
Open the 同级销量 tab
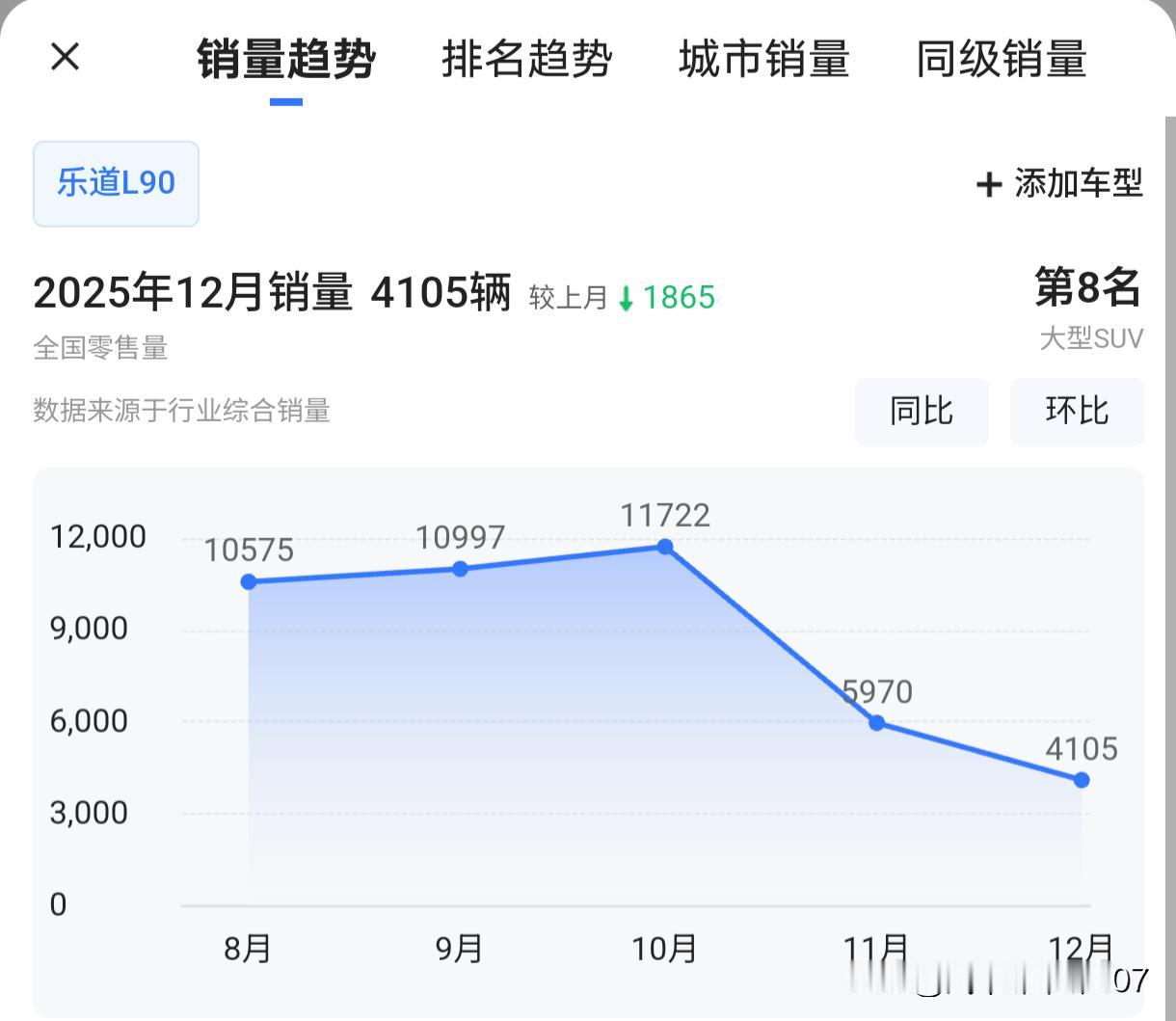click(1002, 59)
